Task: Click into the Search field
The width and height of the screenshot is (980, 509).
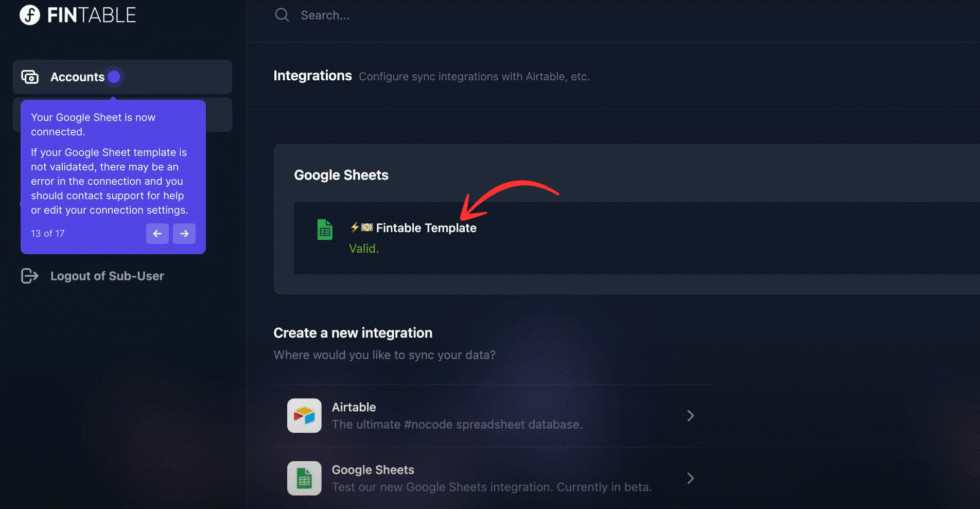Action: [x=500, y=15]
